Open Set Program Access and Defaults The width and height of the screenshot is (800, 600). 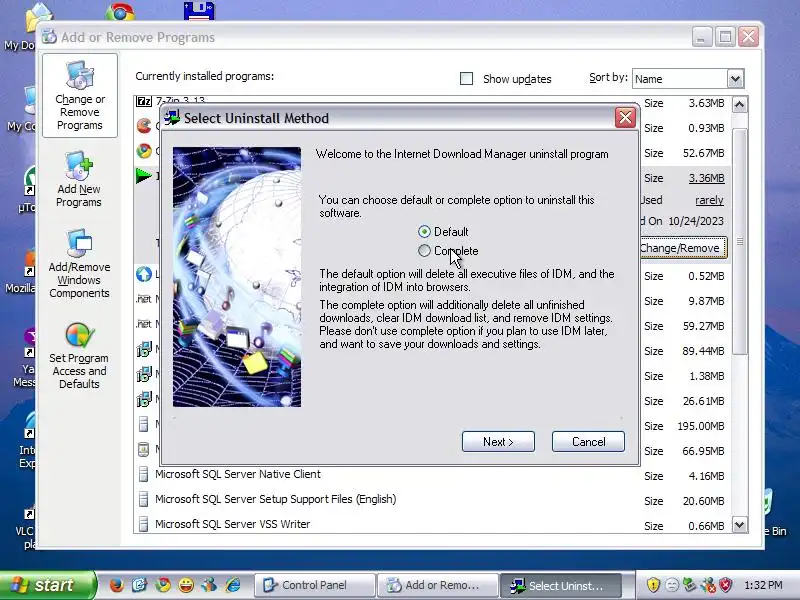click(79, 356)
